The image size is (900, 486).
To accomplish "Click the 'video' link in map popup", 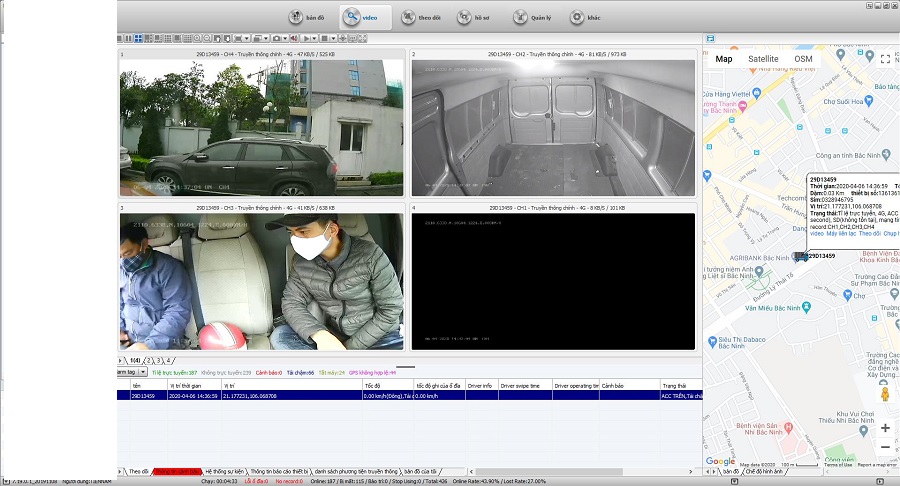I will pyautogui.click(x=816, y=233).
